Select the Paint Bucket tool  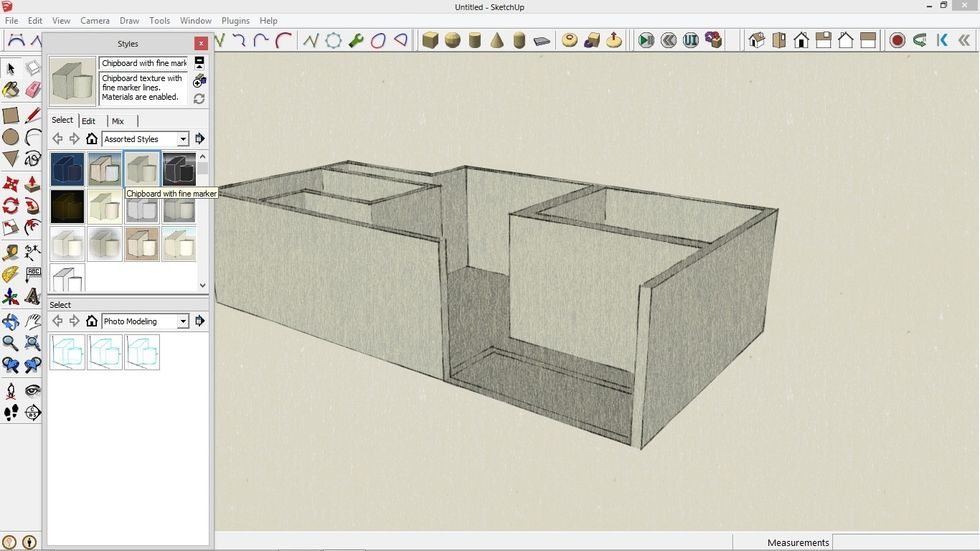(11, 90)
